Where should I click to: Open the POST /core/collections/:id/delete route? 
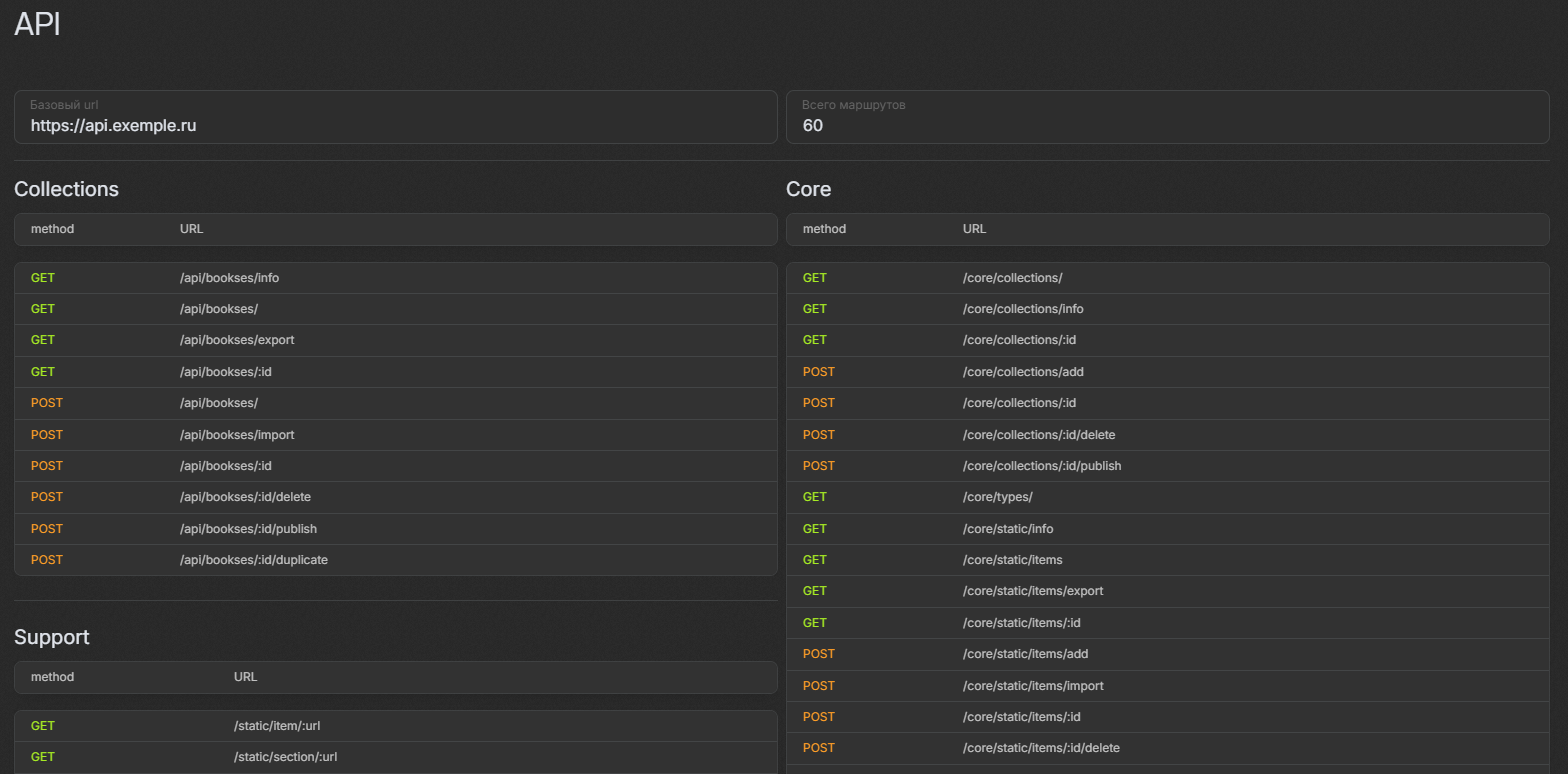click(x=1167, y=435)
